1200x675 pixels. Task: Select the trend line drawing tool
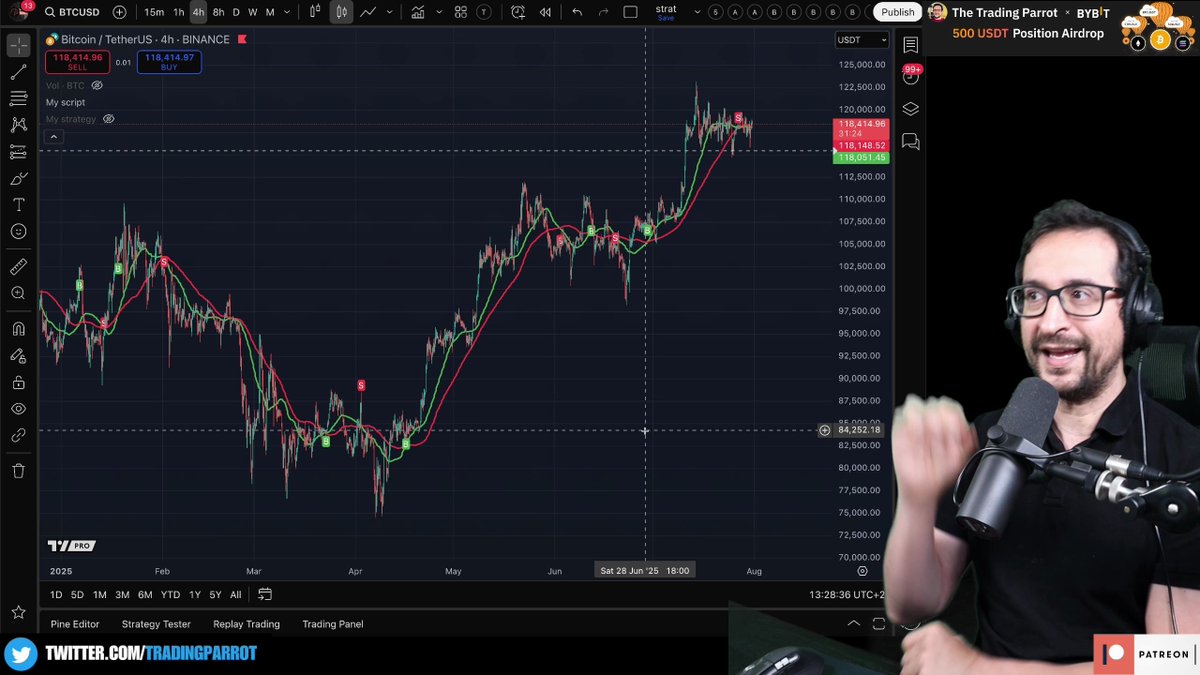tap(18, 72)
